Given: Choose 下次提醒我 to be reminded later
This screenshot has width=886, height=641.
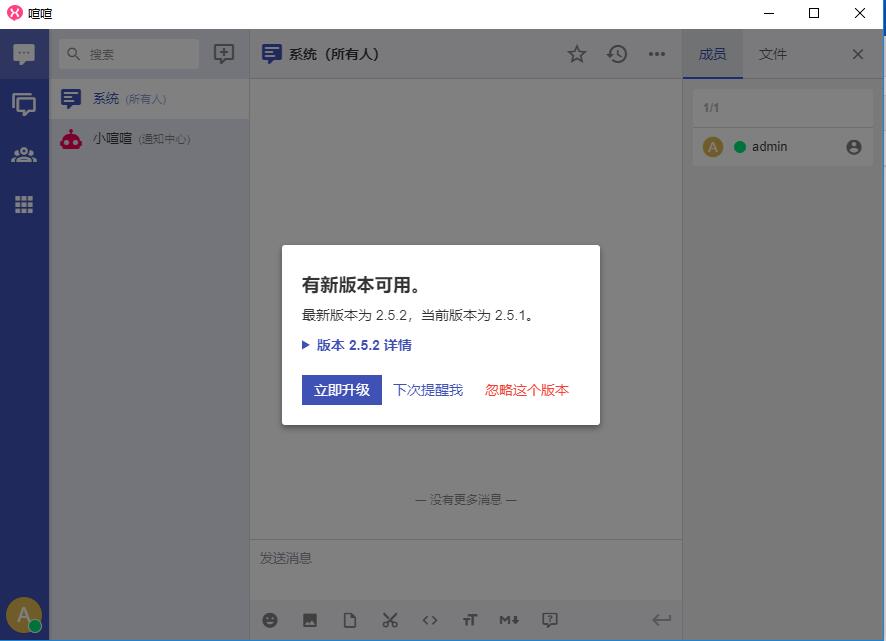Looking at the screenshot, I should pyautogui.click(x=427, y=390).
